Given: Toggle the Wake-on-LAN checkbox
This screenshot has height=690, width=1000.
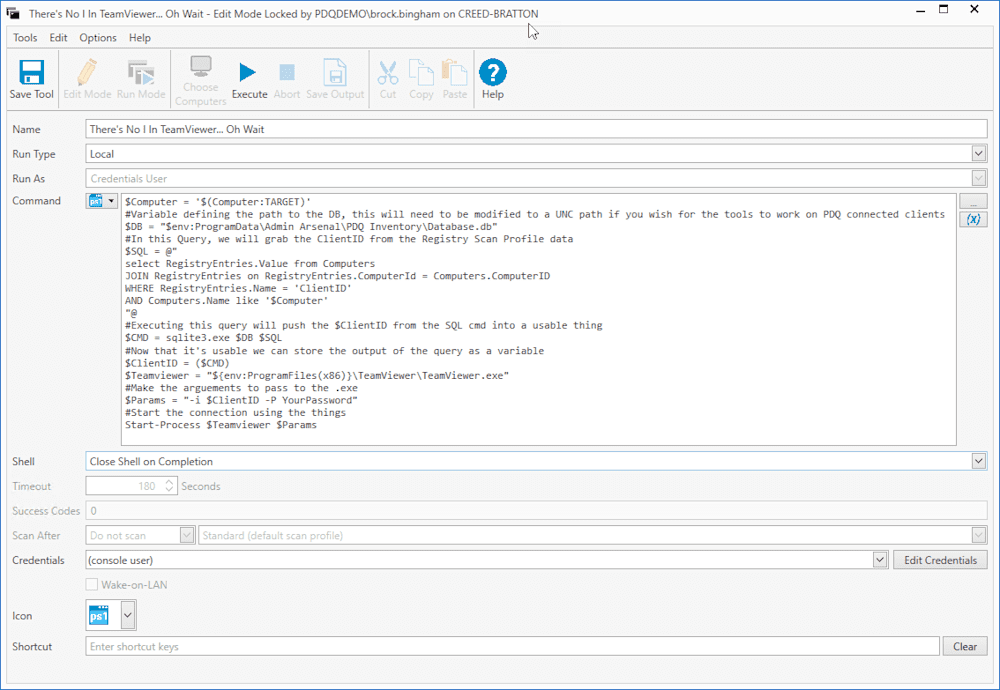Looking at the screenshot, I should click(x=92, y=584).
